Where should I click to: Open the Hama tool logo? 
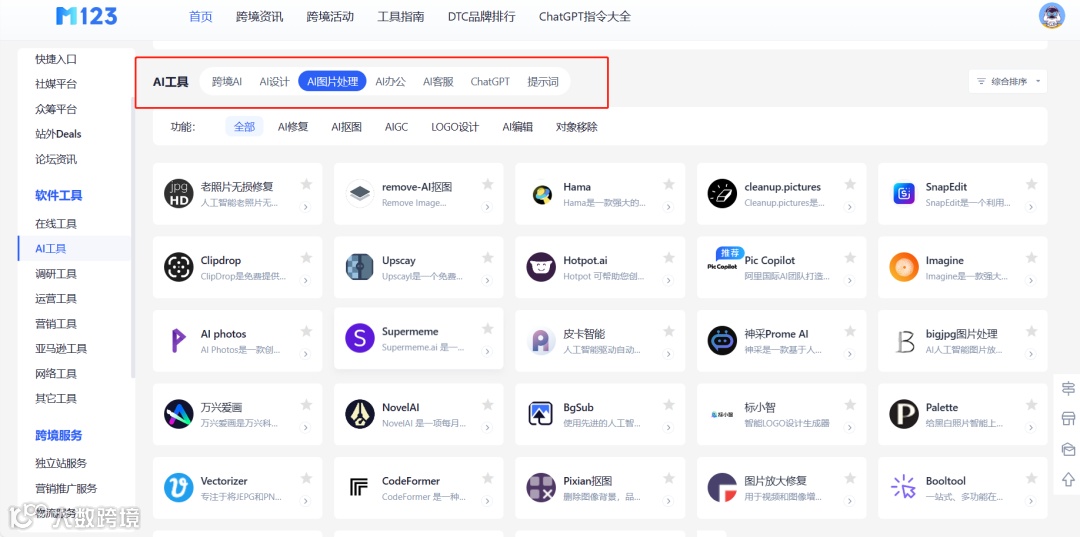[x=541, y=194]
